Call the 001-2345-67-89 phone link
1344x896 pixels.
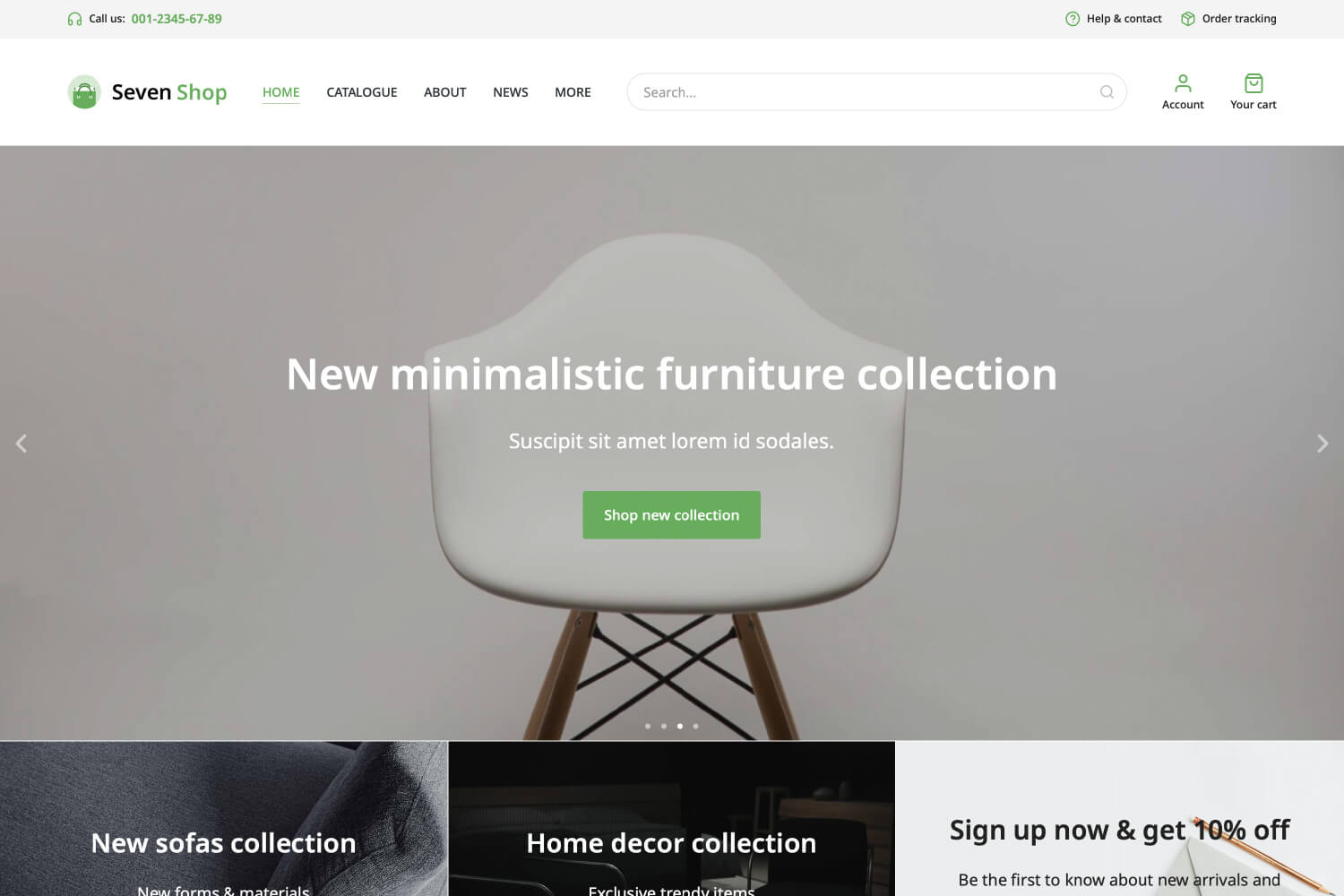coord(177,19)
